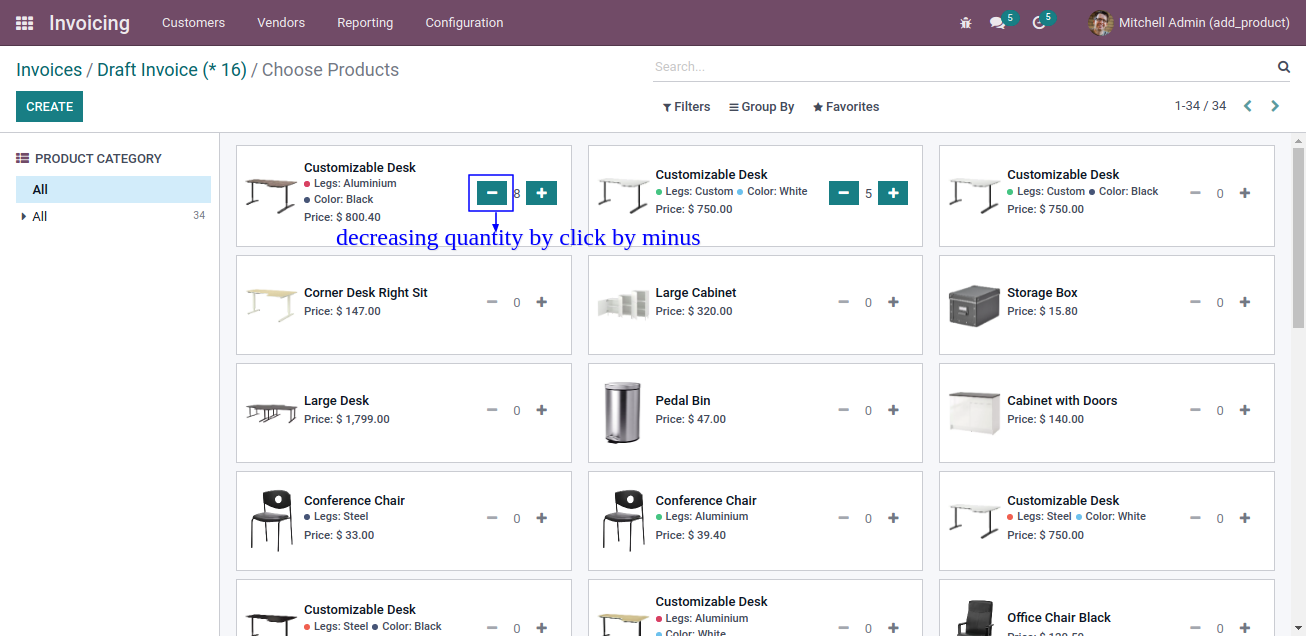This screenshot has width=1306, height=636.
Task: Decrease Pedal Bin quantity
Action: (x=844, y=410)
